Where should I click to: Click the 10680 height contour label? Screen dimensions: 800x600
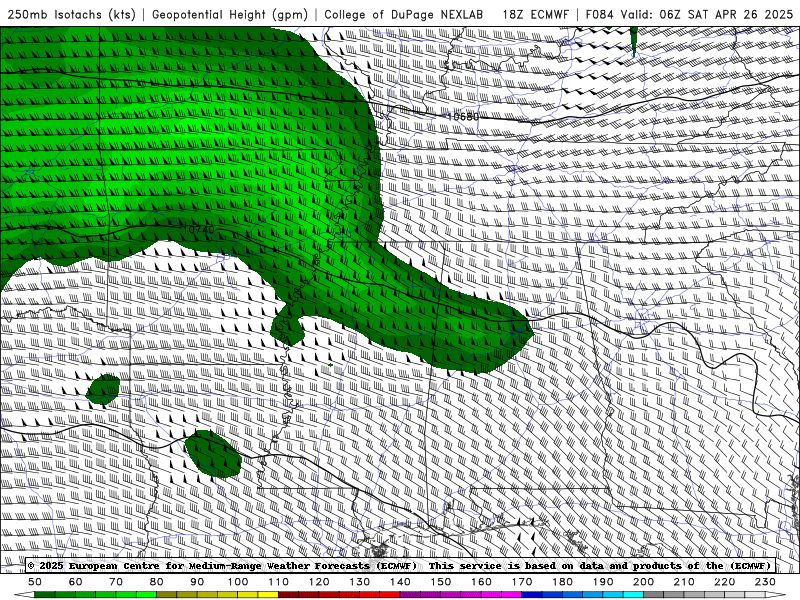(463, 116)
